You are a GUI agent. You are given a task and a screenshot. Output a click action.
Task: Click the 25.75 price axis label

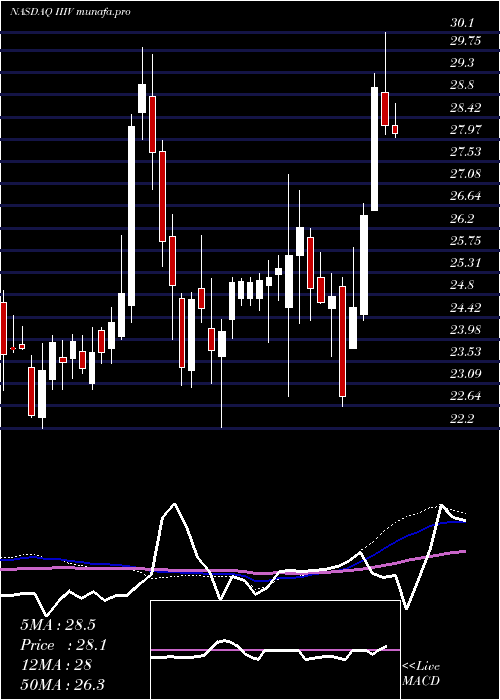tap(465, 241)
